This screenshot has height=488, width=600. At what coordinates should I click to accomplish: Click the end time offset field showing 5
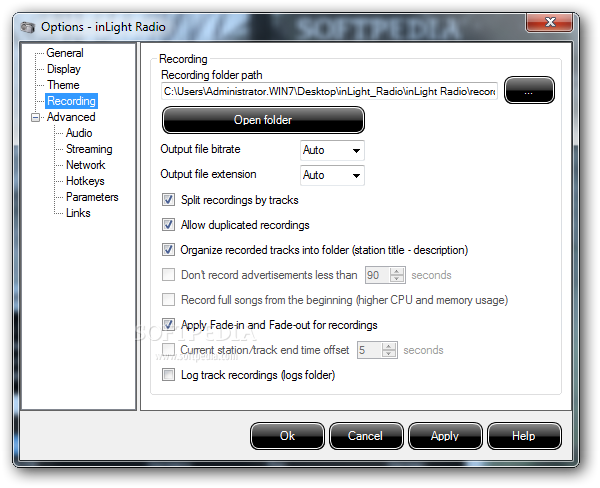pyautogui.click(x=370, y=350)
